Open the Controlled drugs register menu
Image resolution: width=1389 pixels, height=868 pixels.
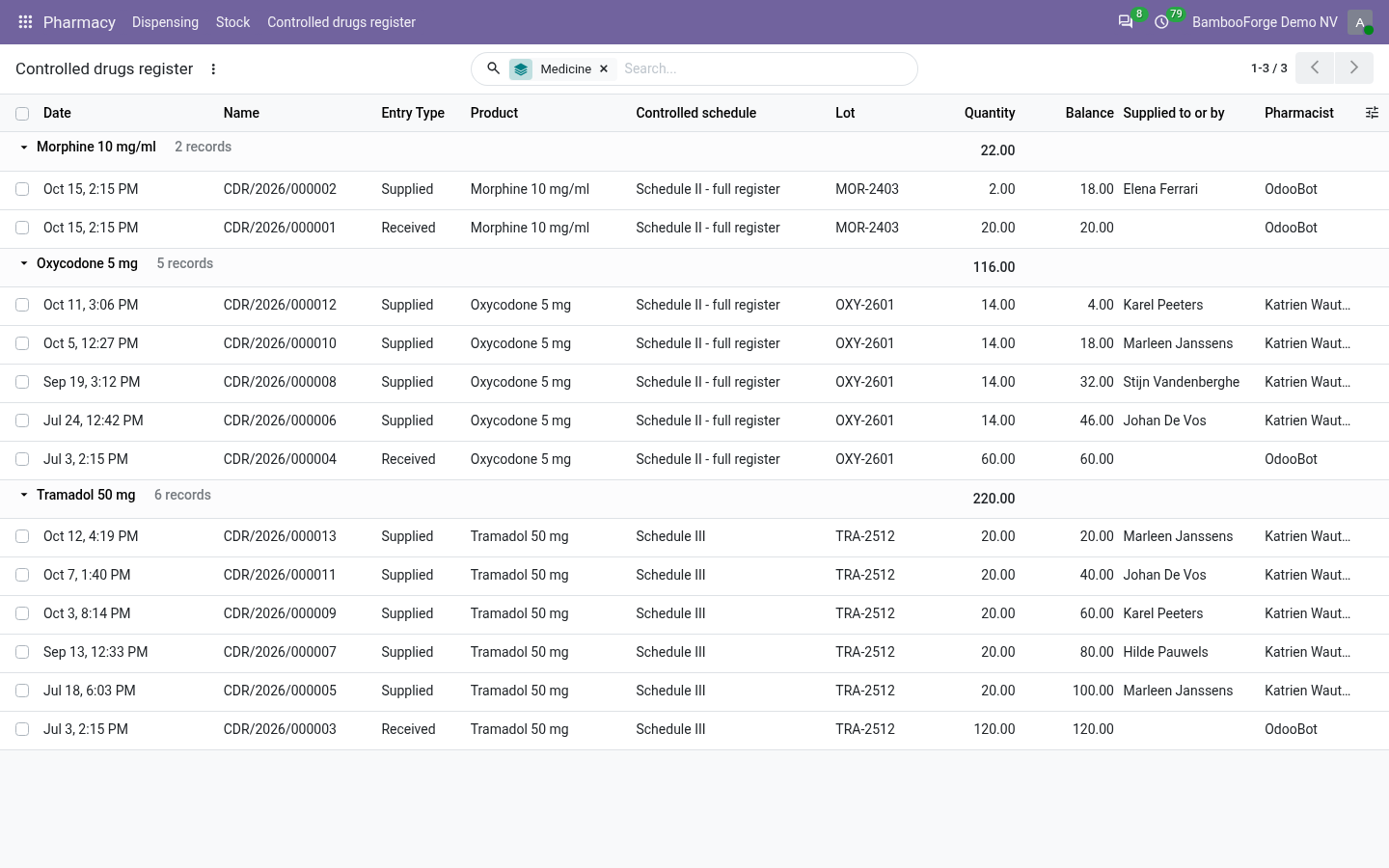pyautogui.click(x=341, y=22)
